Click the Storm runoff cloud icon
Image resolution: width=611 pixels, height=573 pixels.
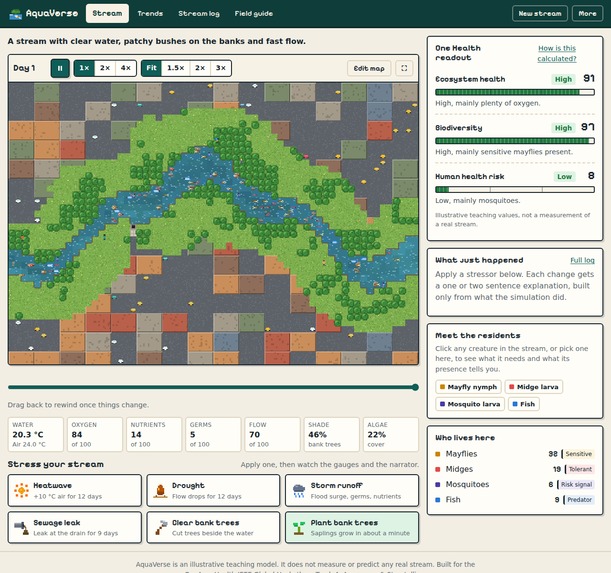[299, 491]
